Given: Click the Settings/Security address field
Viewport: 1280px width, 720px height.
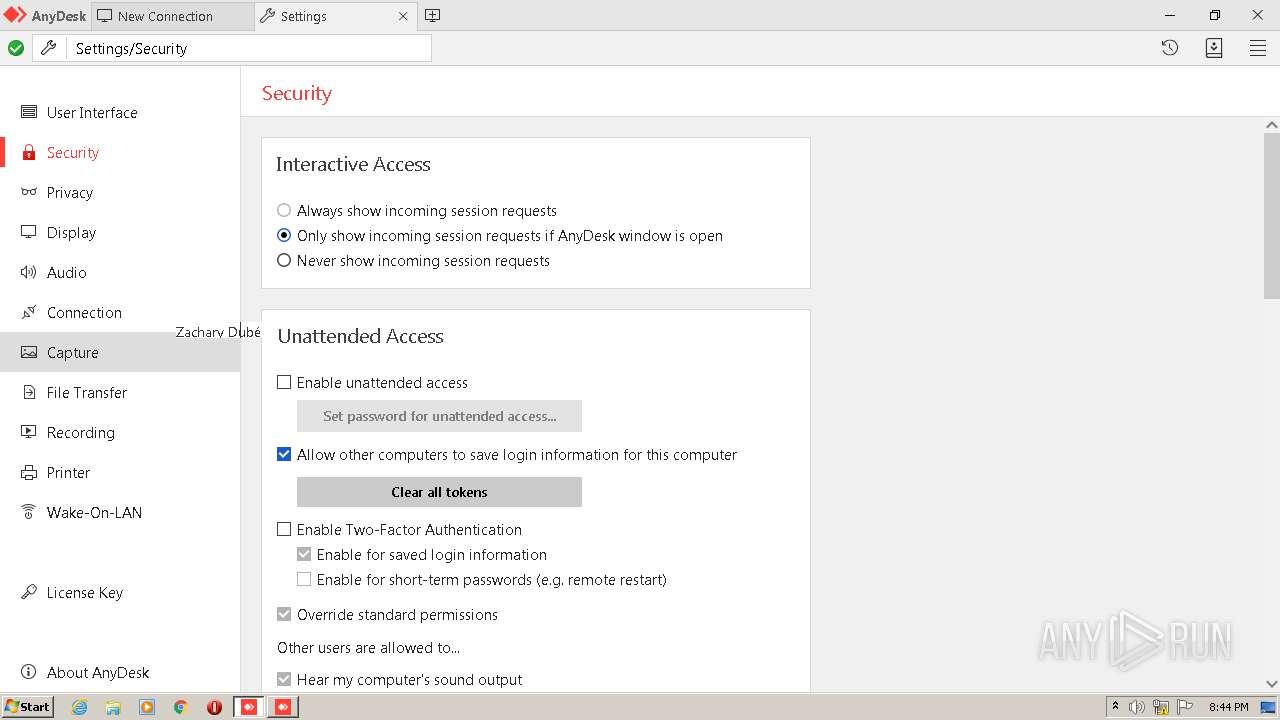Looking at the screenshot, I should [250, 48].
